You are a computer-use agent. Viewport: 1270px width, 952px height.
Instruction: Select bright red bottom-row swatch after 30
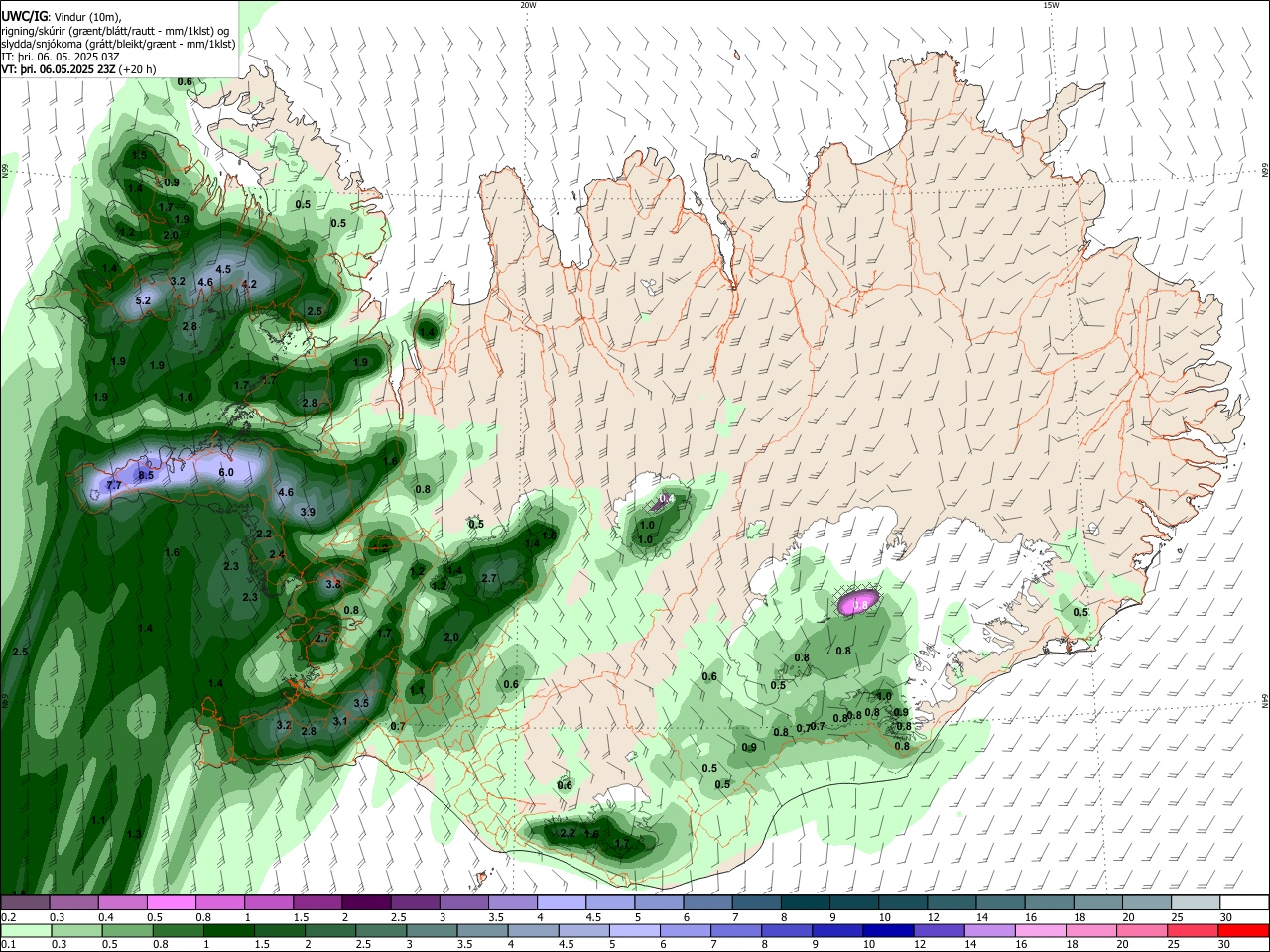(1243, 930)
